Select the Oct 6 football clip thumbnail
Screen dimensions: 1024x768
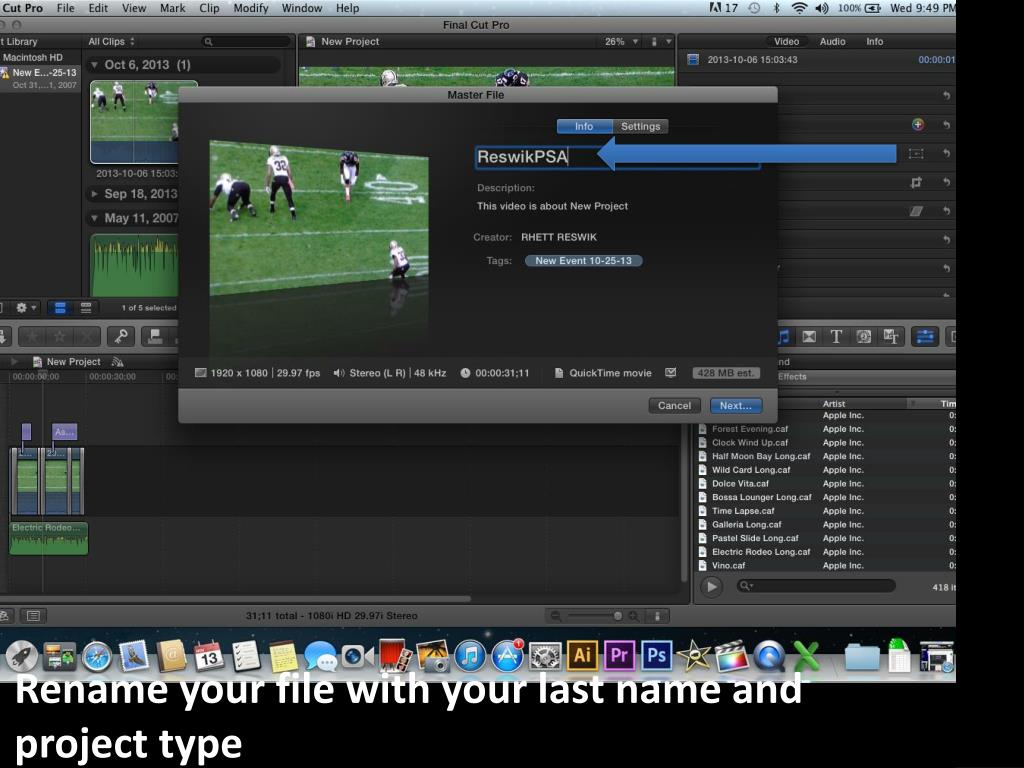[135, 121]
